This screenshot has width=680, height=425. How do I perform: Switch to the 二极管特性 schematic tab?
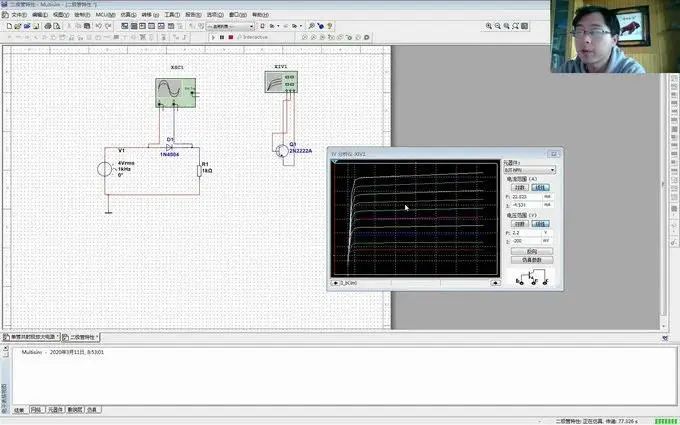click(81, 337)
